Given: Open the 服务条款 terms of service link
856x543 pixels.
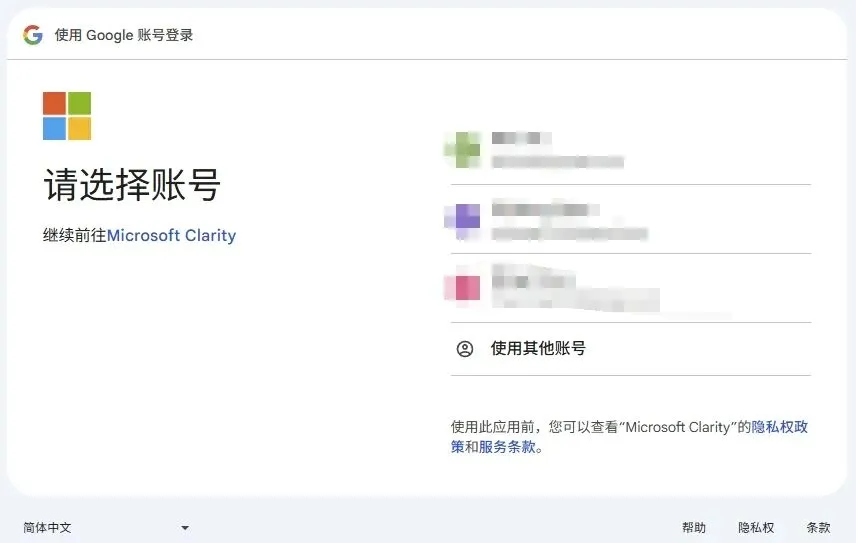Looking at the screenshot, I should pos(507,446).
